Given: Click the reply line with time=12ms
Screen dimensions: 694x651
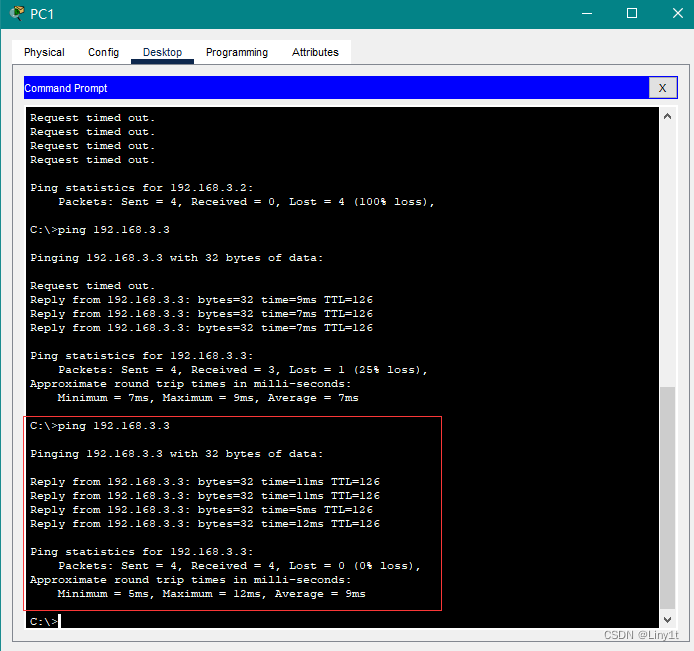Looking at the screenshot, I should coord(205,524).
